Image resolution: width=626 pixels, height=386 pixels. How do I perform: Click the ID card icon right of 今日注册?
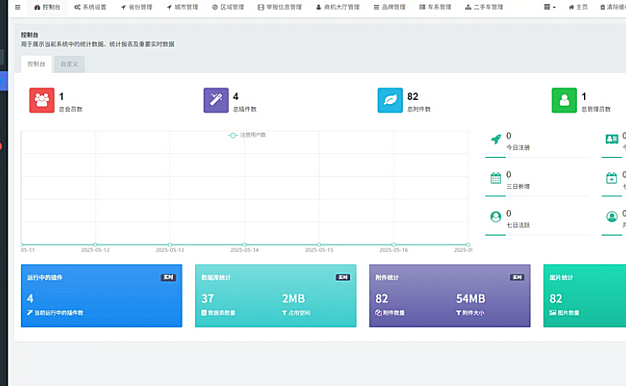click(x=612, y=139)
